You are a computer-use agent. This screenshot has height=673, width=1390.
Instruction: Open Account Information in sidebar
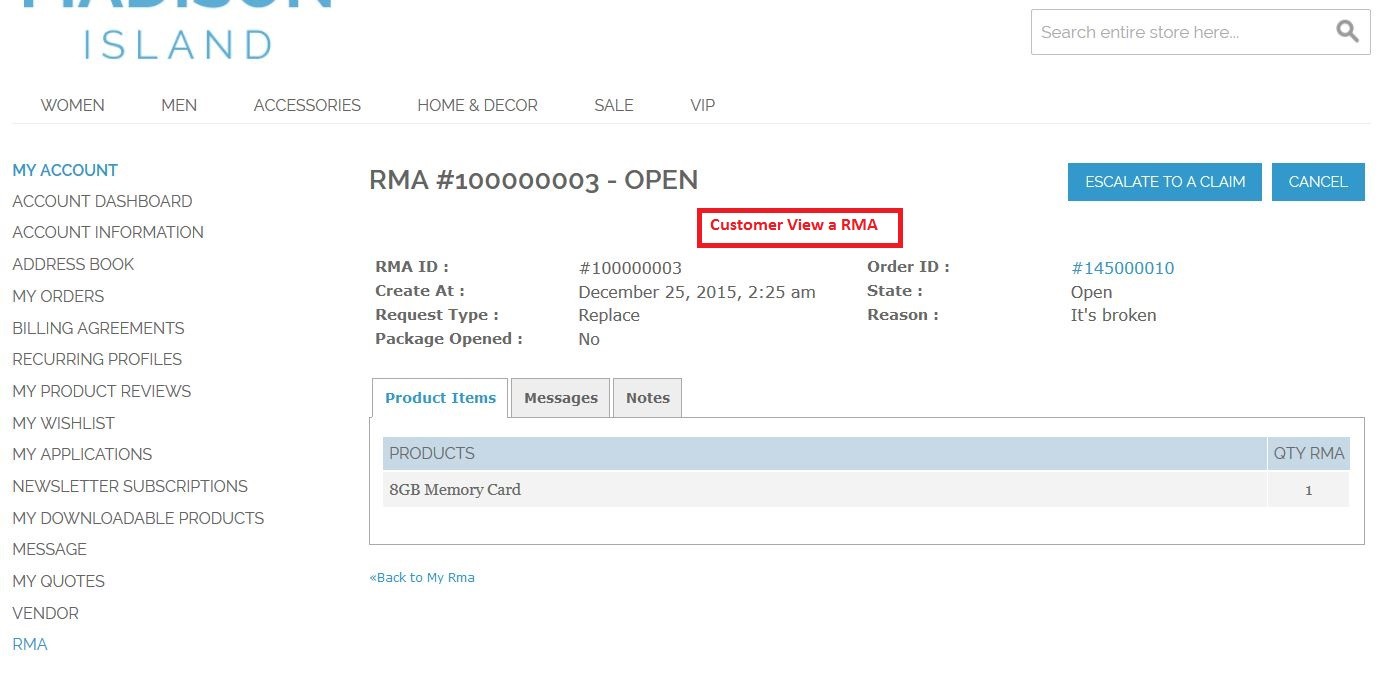click(x=108, y=232)
